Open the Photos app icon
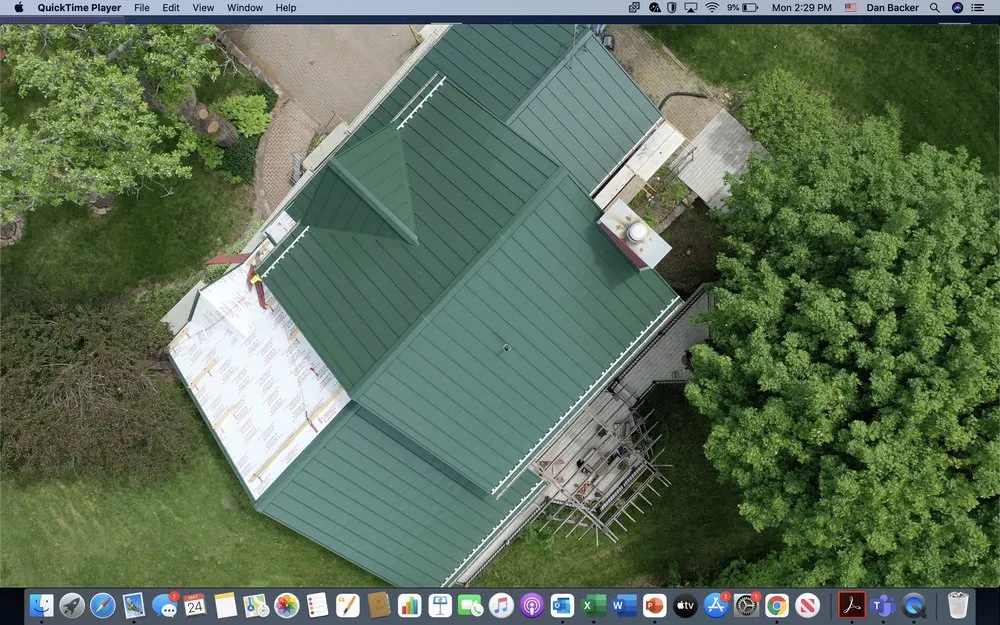Image resolution: width=1000 pixels, height=625 pixels. click(287, 605)
